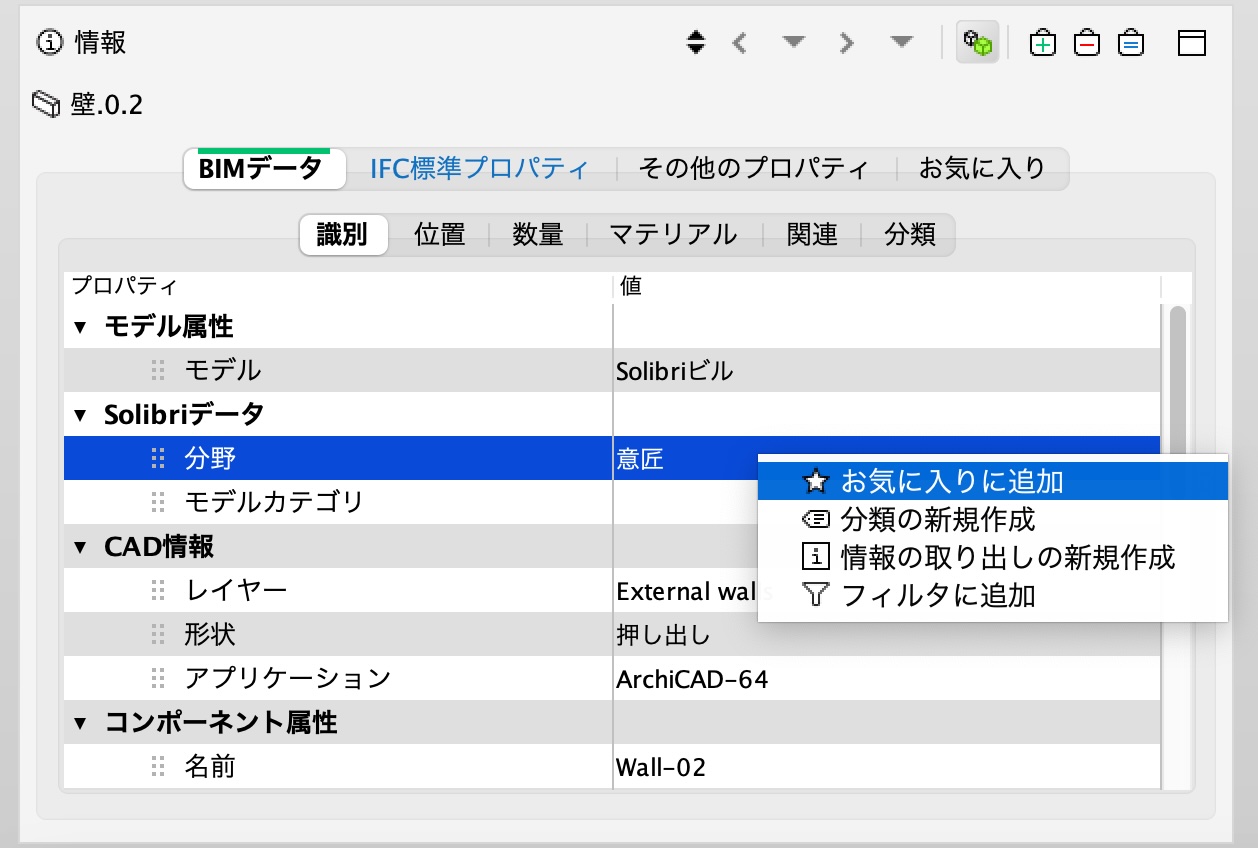Collapse the Solibriデータ group

pyautogui.click(x=80, y=415)
